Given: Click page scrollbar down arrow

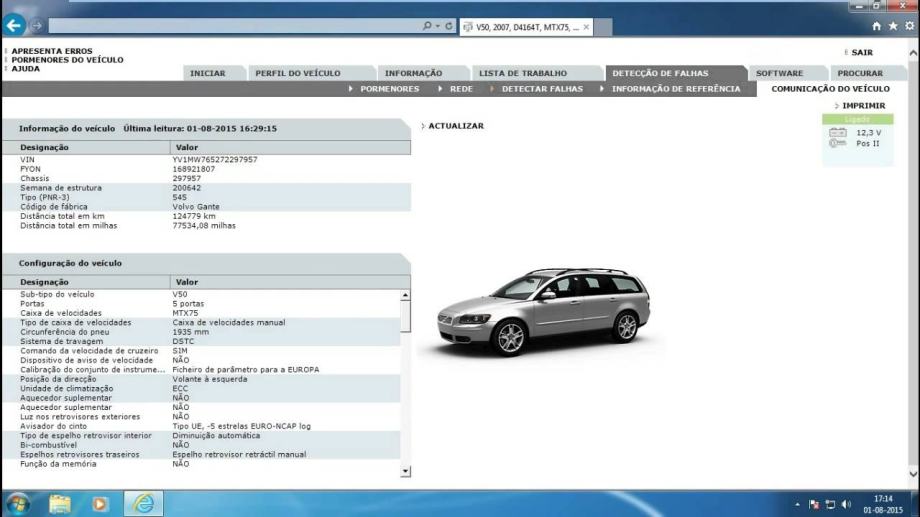Looking at the screenshot, I should pos(913,474).
